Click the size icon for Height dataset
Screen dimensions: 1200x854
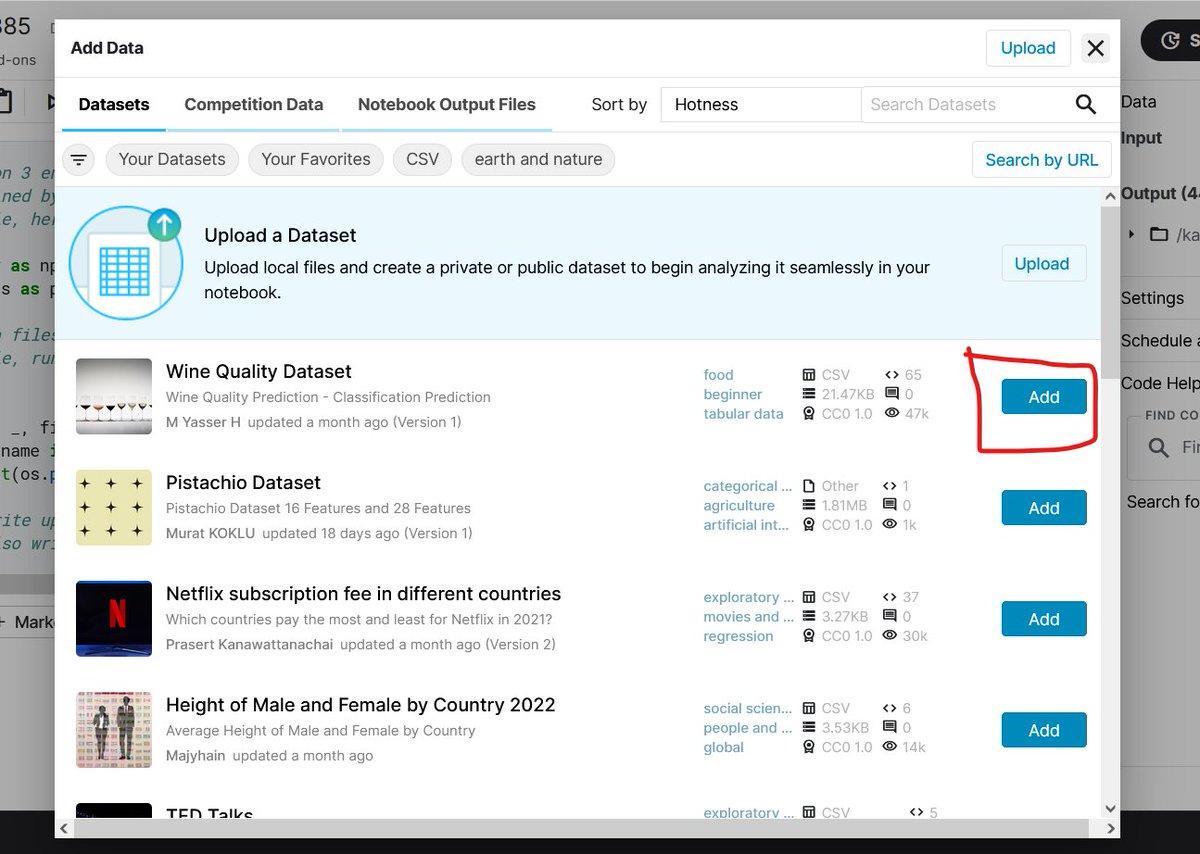tap(809, 727)
